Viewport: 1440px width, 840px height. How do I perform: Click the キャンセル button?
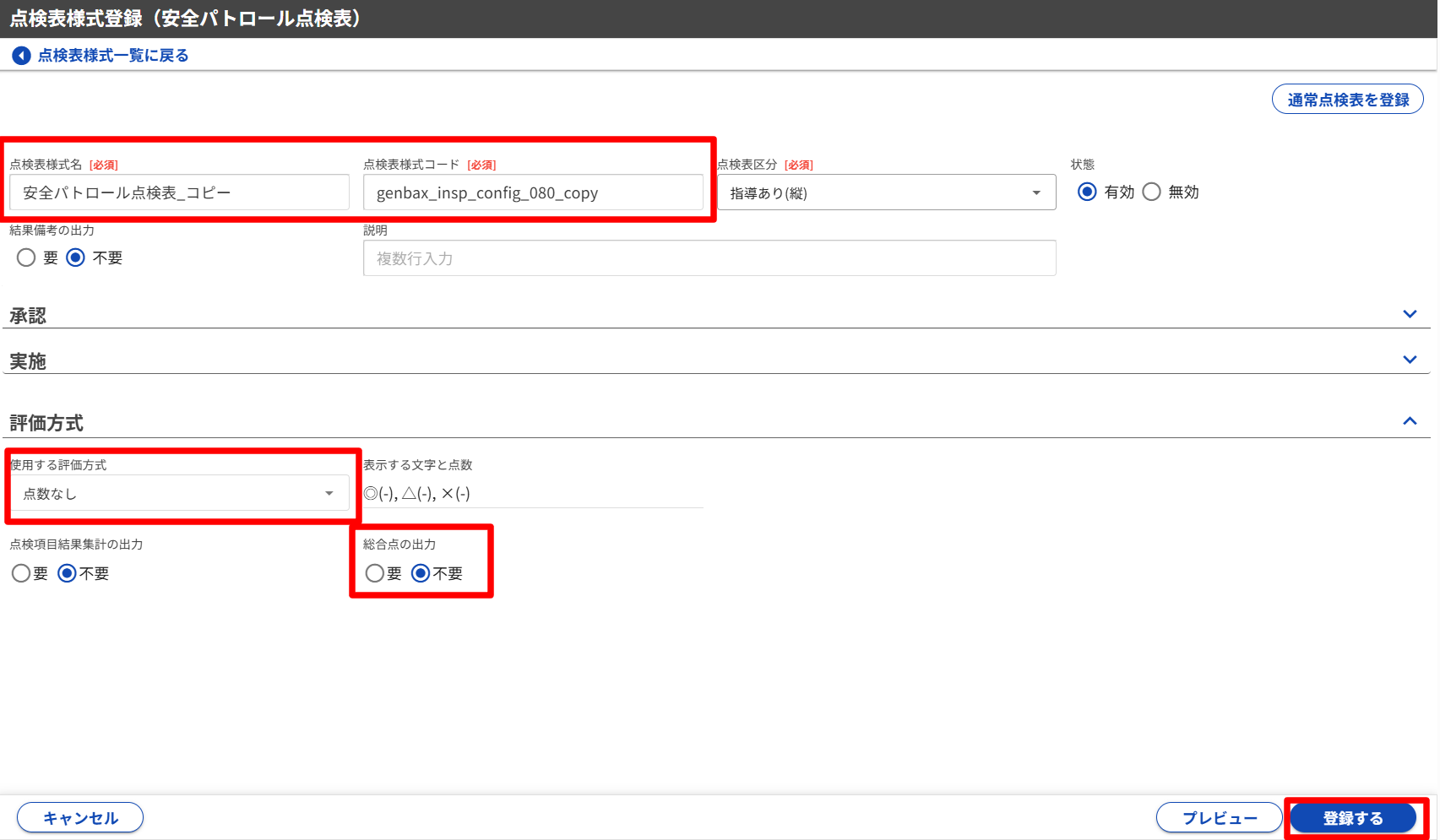[80, 817]
